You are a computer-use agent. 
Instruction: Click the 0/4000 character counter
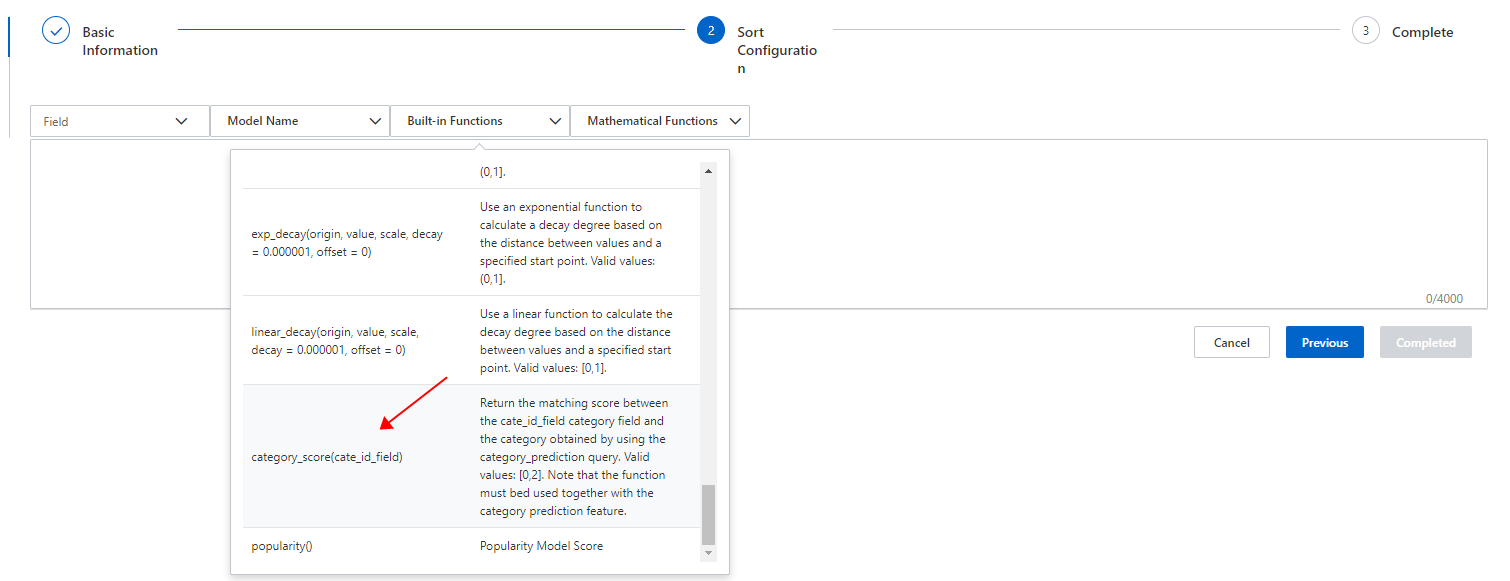tap(1444, 298)
